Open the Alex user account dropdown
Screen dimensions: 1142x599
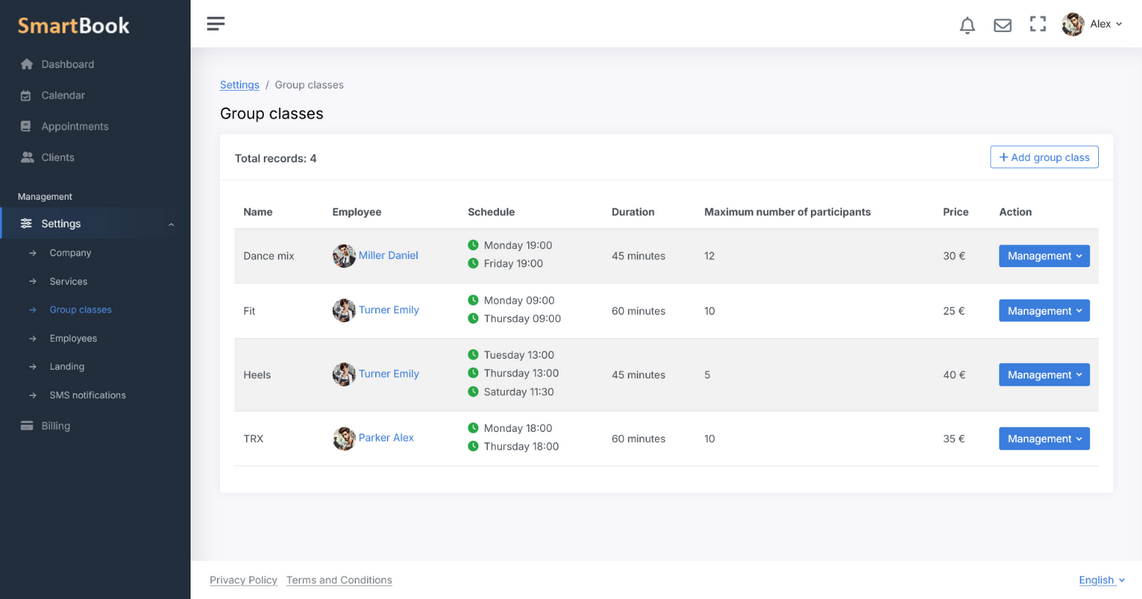[x=1093, y=24]
